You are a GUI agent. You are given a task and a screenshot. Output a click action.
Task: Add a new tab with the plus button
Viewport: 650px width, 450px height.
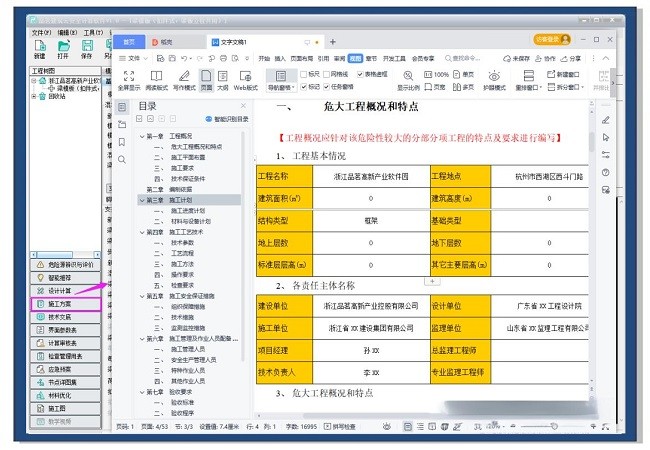pyautogui.click(x=332, y=41)
